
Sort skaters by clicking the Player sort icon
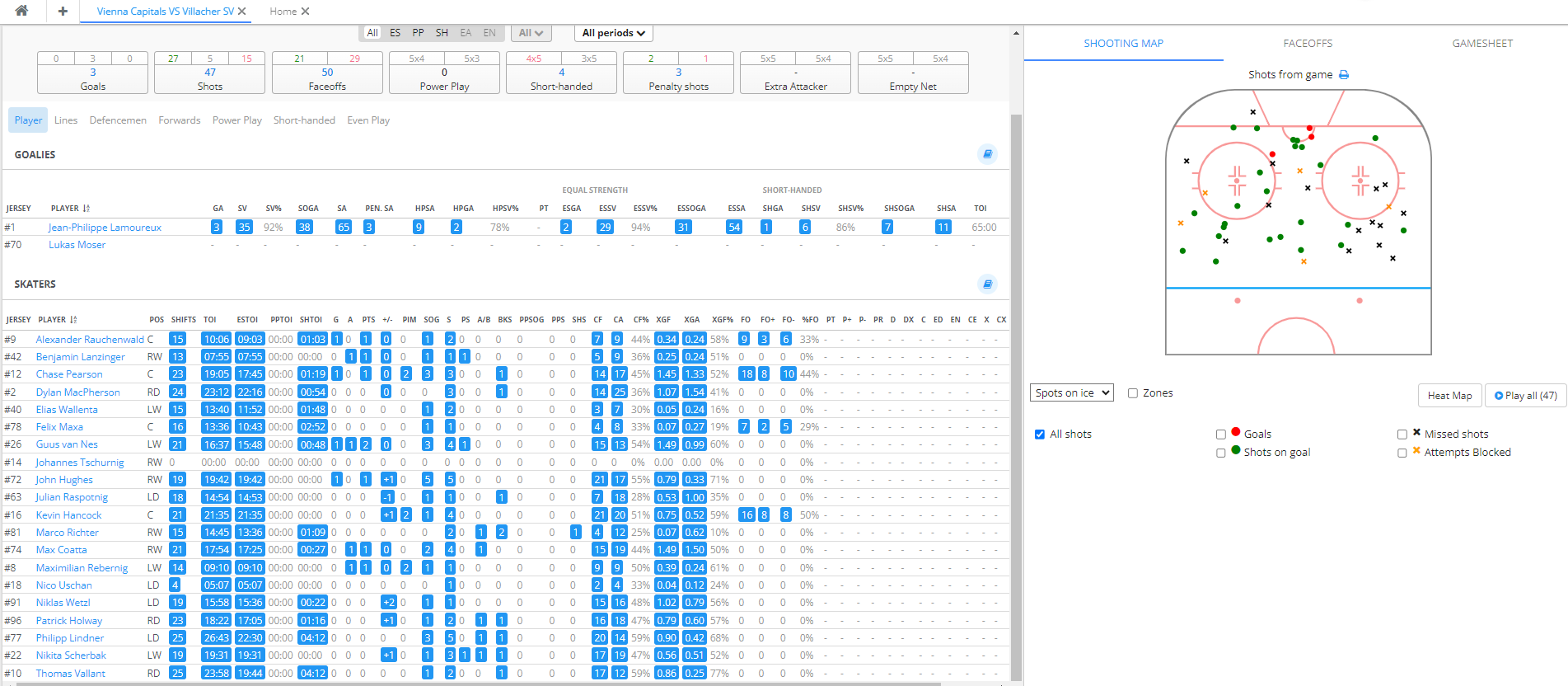[x=74, y=320]
